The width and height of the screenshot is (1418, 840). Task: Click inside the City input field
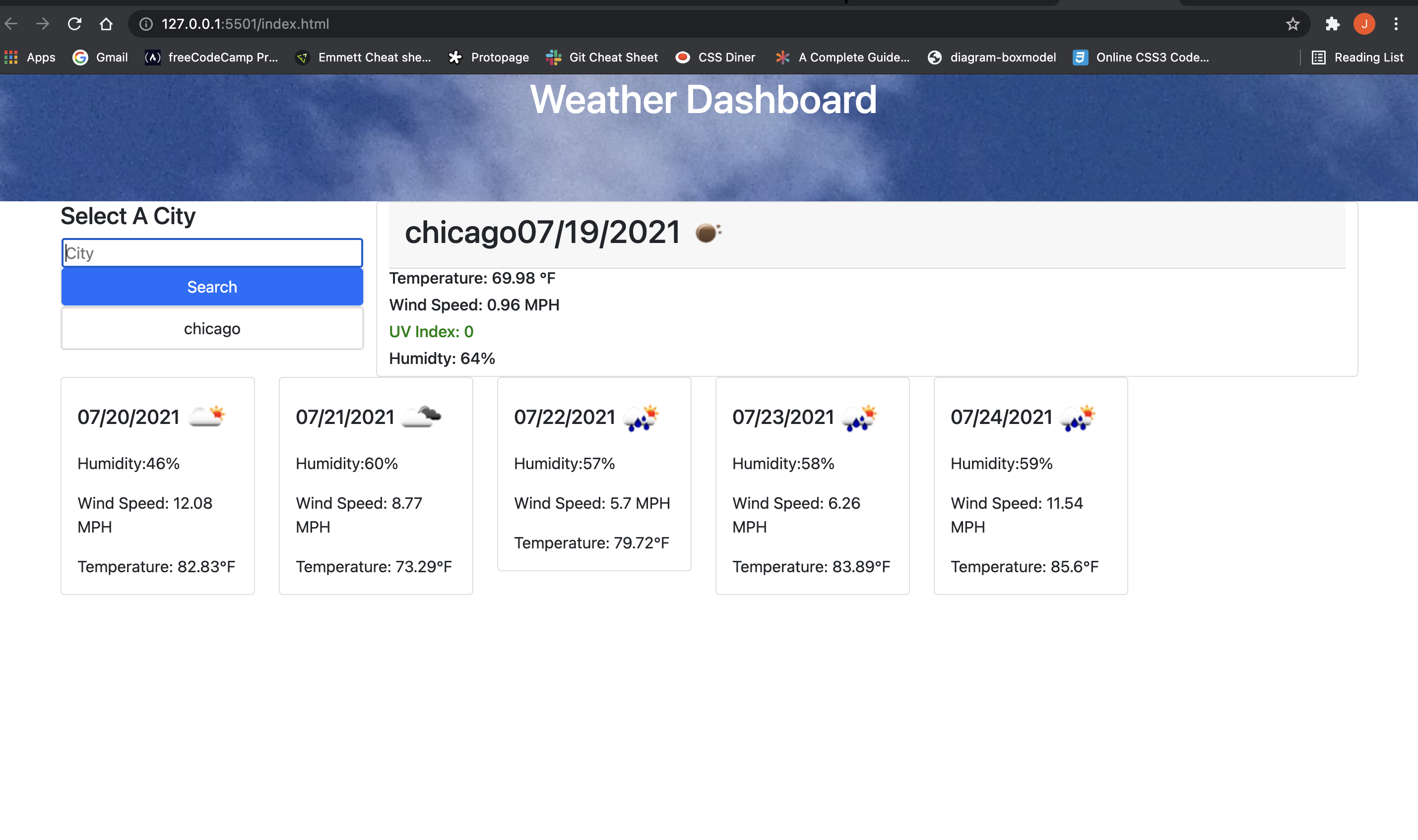[211, 252]
